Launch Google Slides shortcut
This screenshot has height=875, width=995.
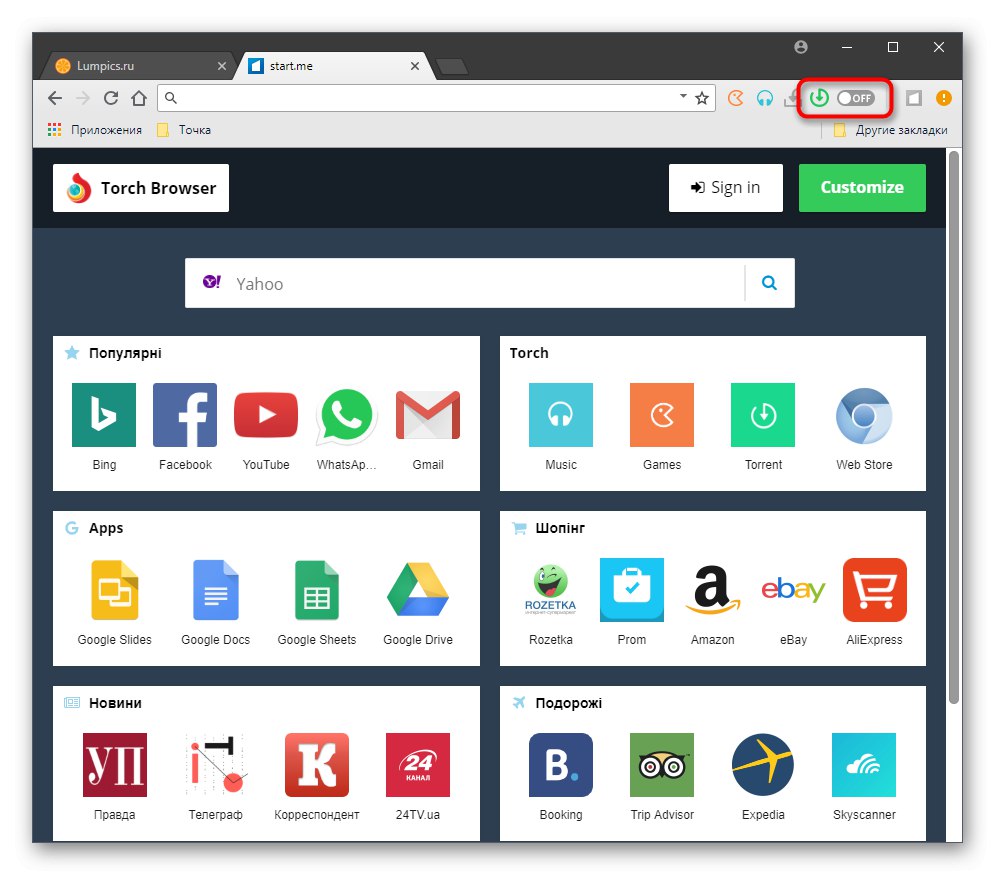click(115, 590)
